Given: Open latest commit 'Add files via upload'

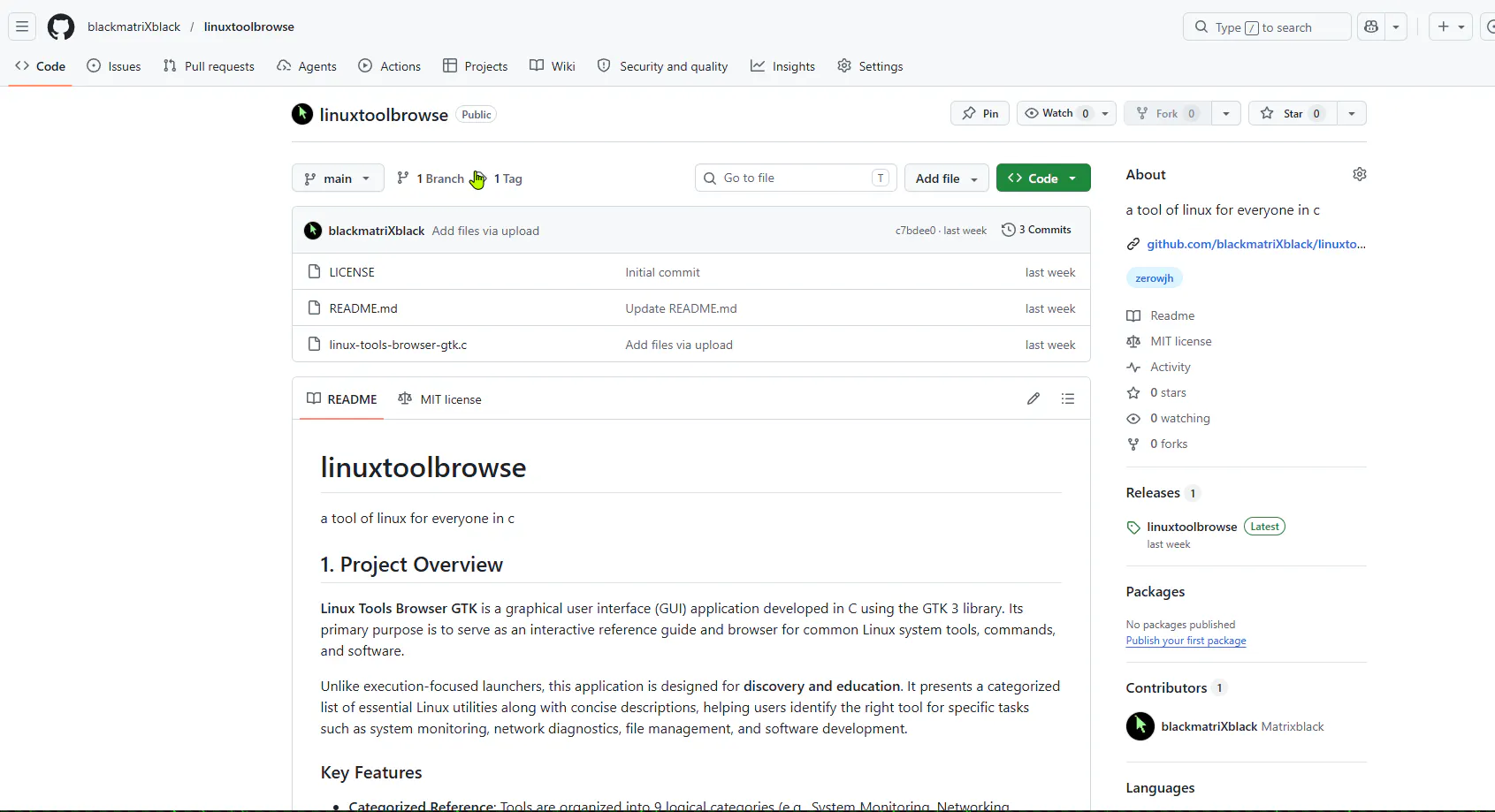Looking at the screenshot, I should (485, 231).
